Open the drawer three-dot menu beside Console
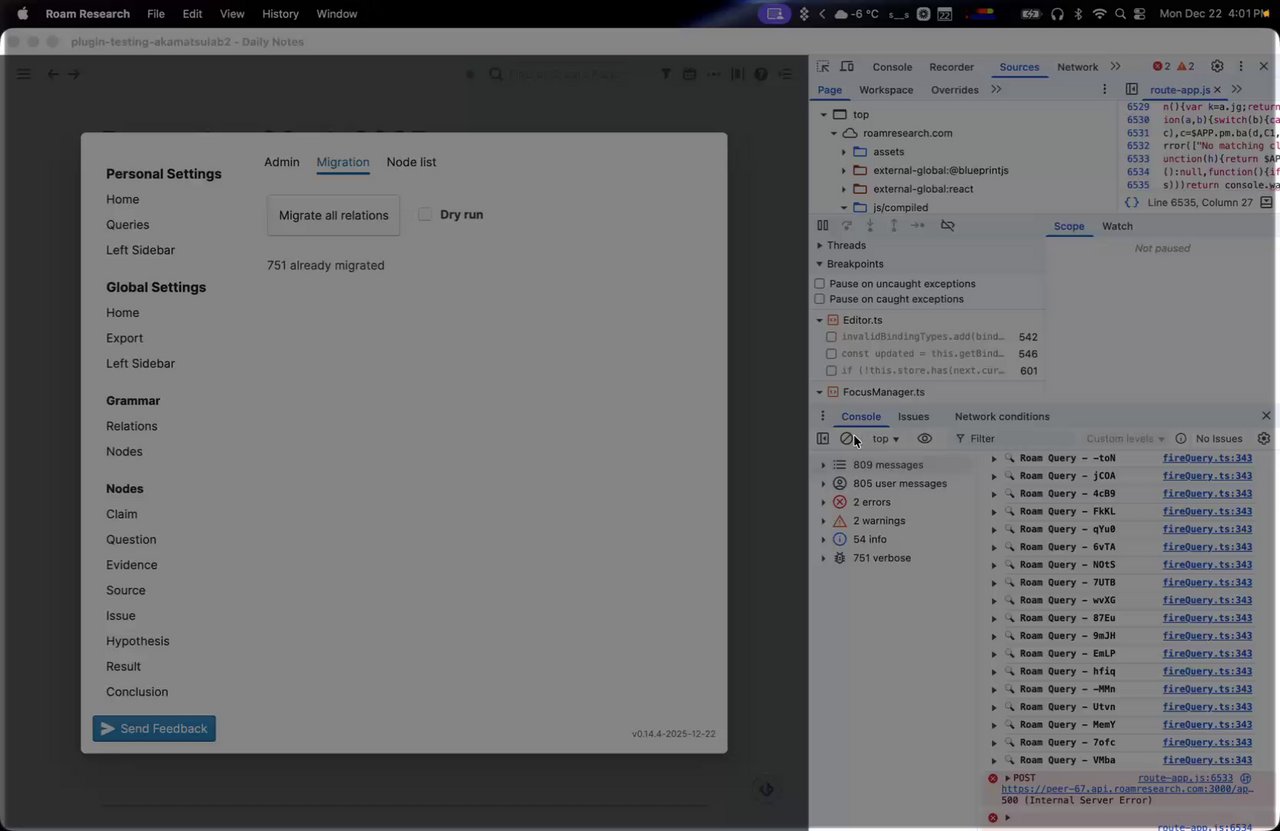The height and width of the screenshot is (831, 1280). [823, 417]
